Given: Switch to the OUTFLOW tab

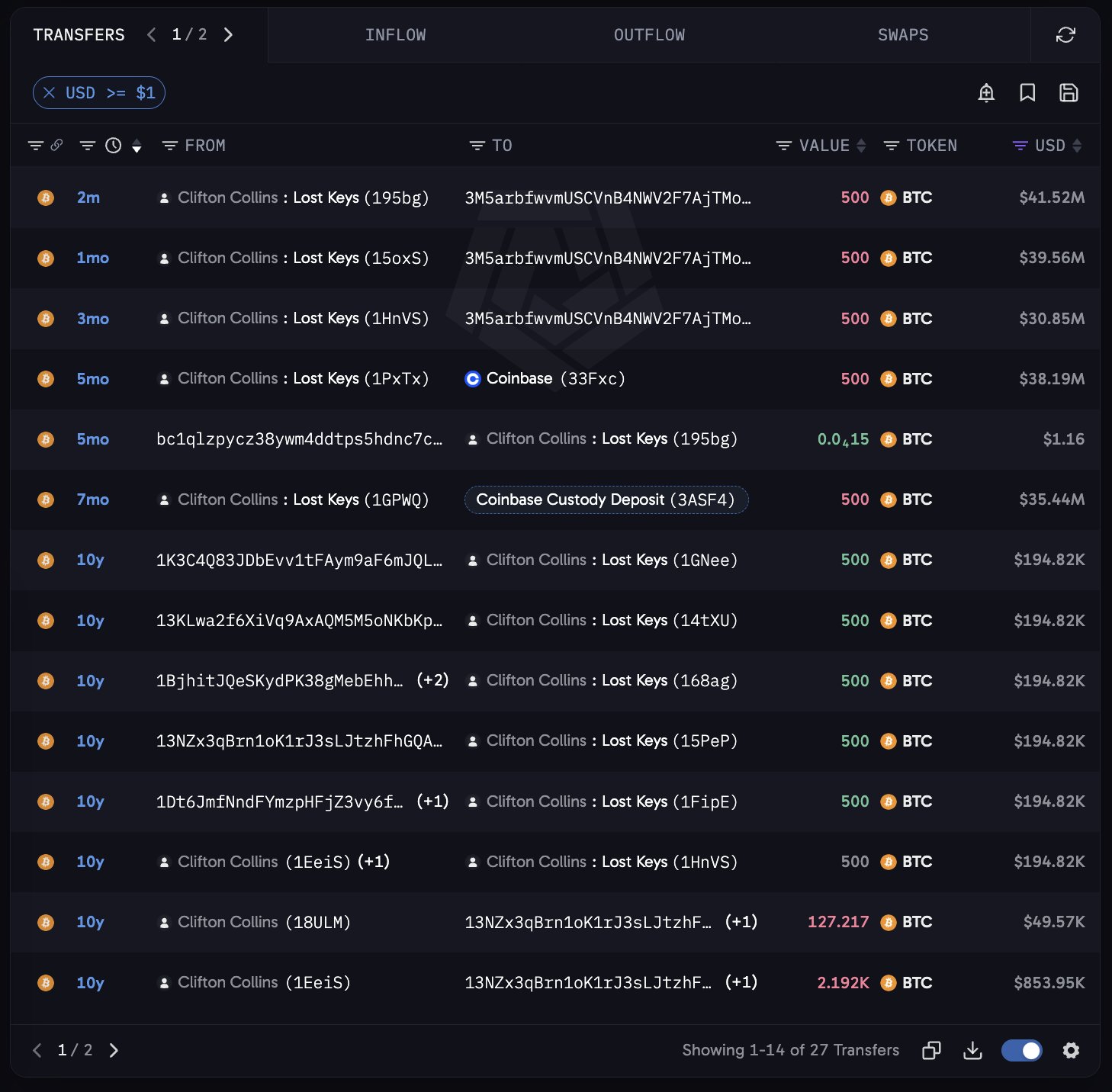Looking at the screenshot, I should pyautogui.click(x=649, y=35).
